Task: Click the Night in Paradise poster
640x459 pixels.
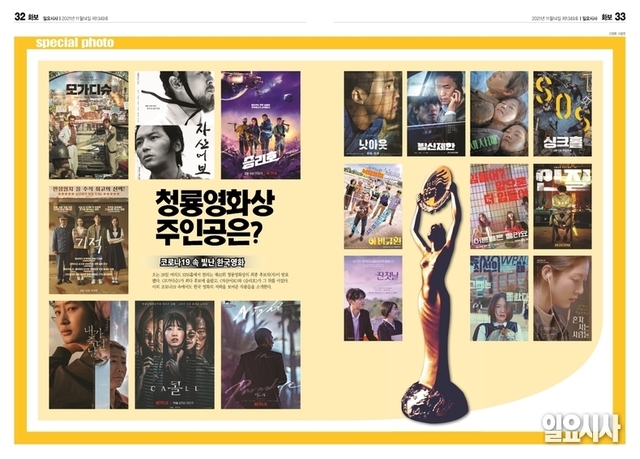Action: tap(261, 355)
